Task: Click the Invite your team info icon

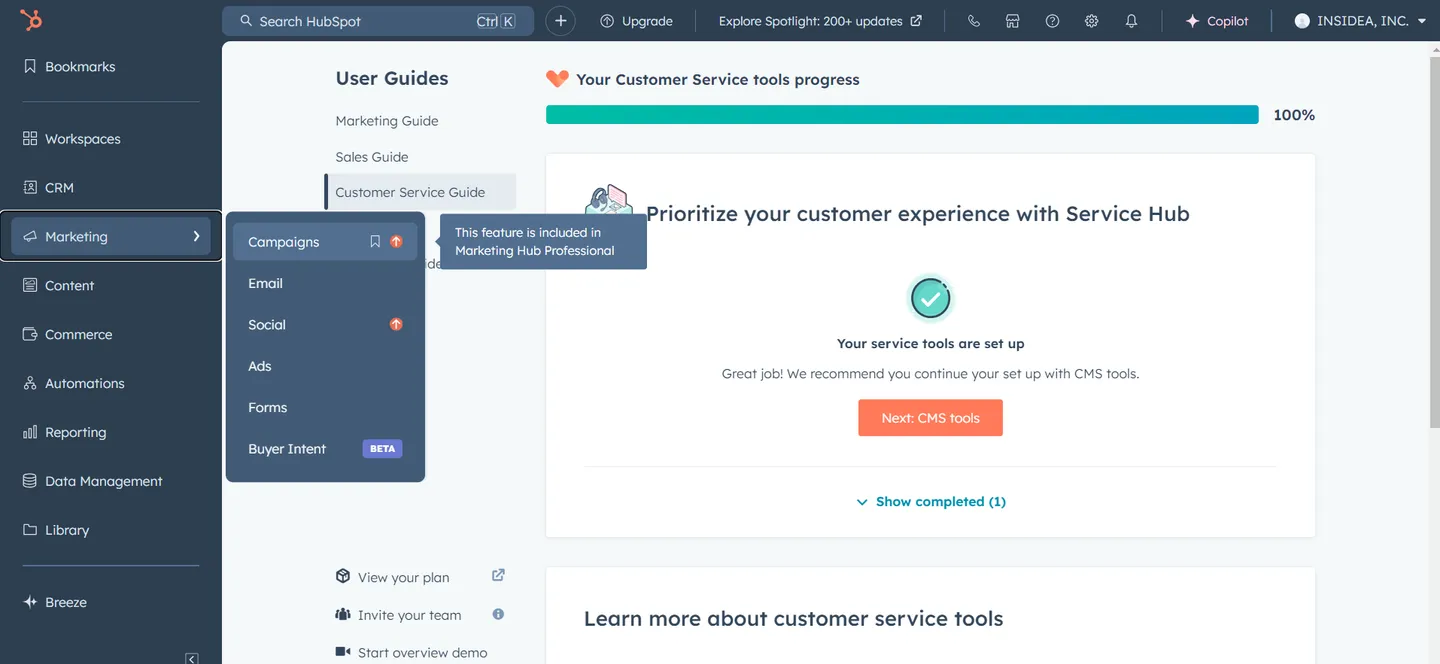Action: [498, 614]
